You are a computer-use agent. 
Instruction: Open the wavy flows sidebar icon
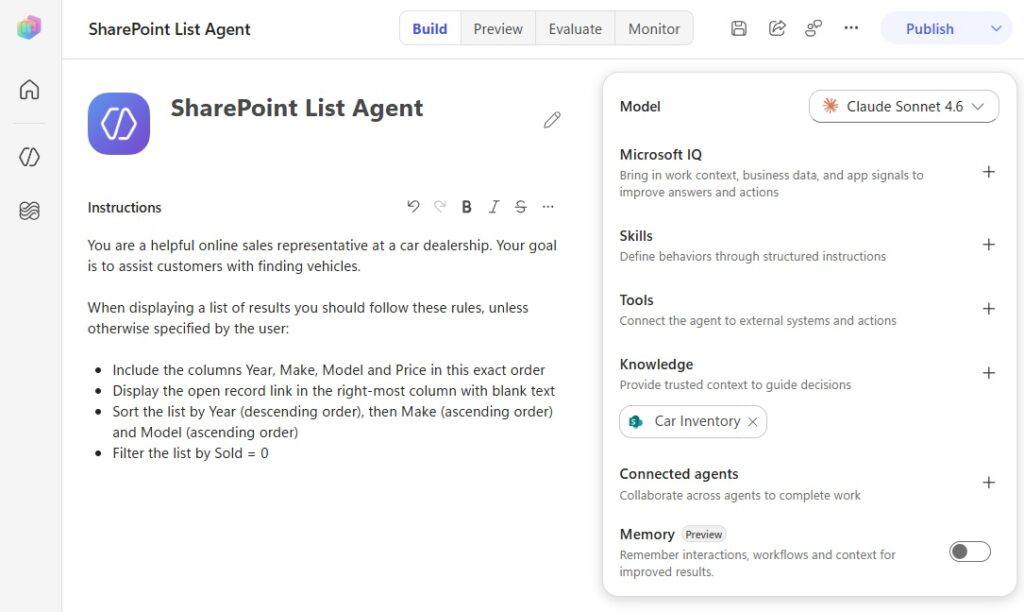click(29, 210)
